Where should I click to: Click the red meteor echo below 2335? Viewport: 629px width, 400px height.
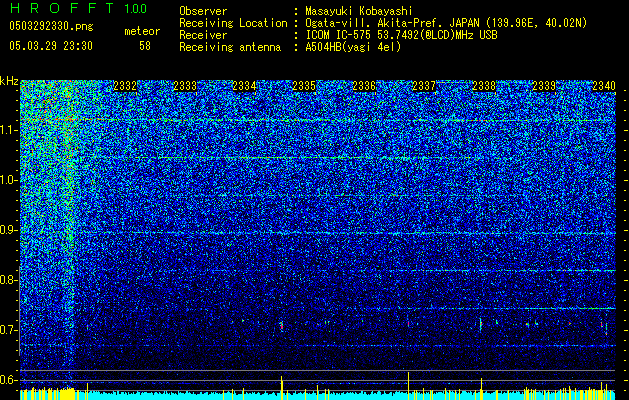(x=282, y=326)
